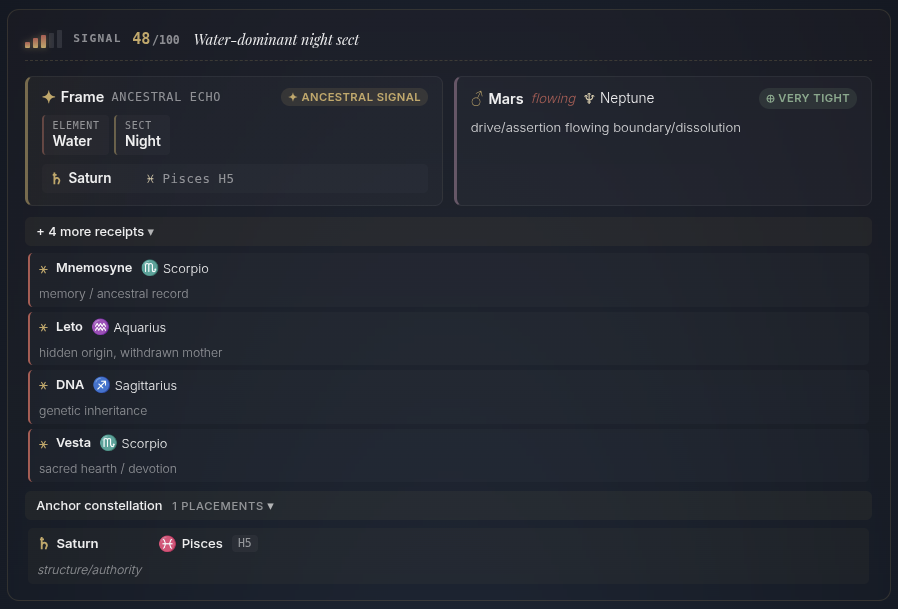Click the Aquarius label
The image size is (898, 609).
tap(140, 328)
